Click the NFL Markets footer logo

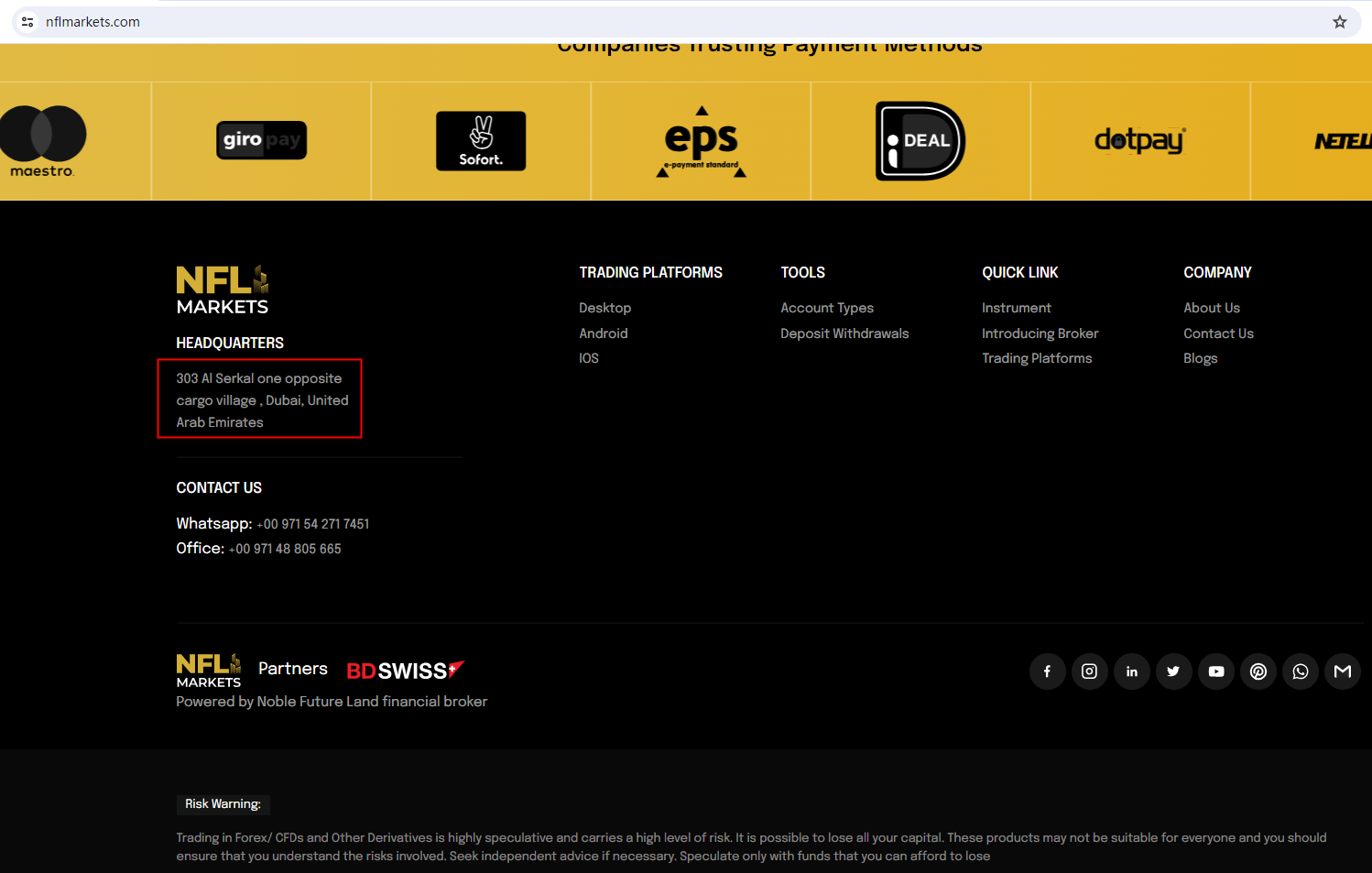click(x=223, y=290)
